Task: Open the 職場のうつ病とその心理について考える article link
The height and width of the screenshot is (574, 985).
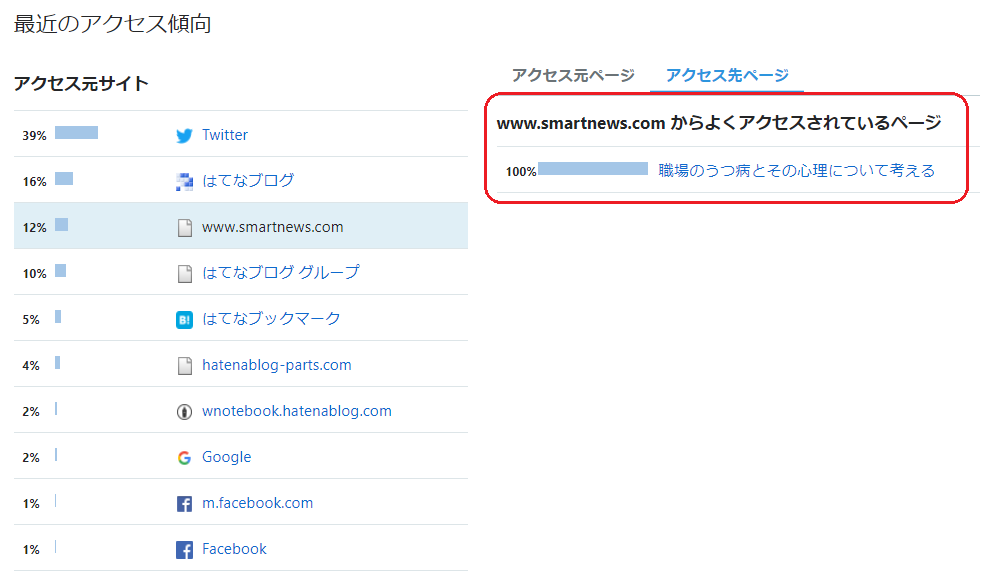Action: tap(797, 170)
